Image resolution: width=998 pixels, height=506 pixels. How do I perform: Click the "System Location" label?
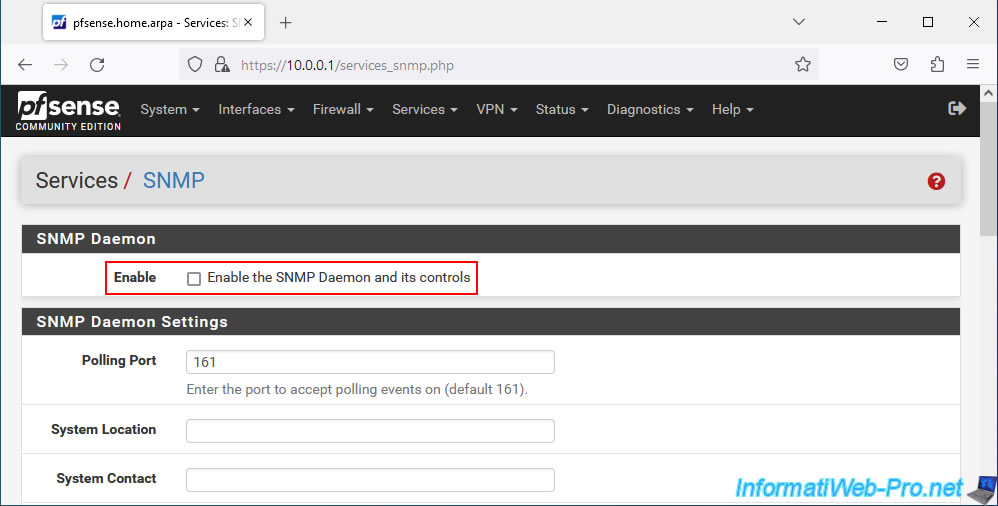tap(104, 430)
